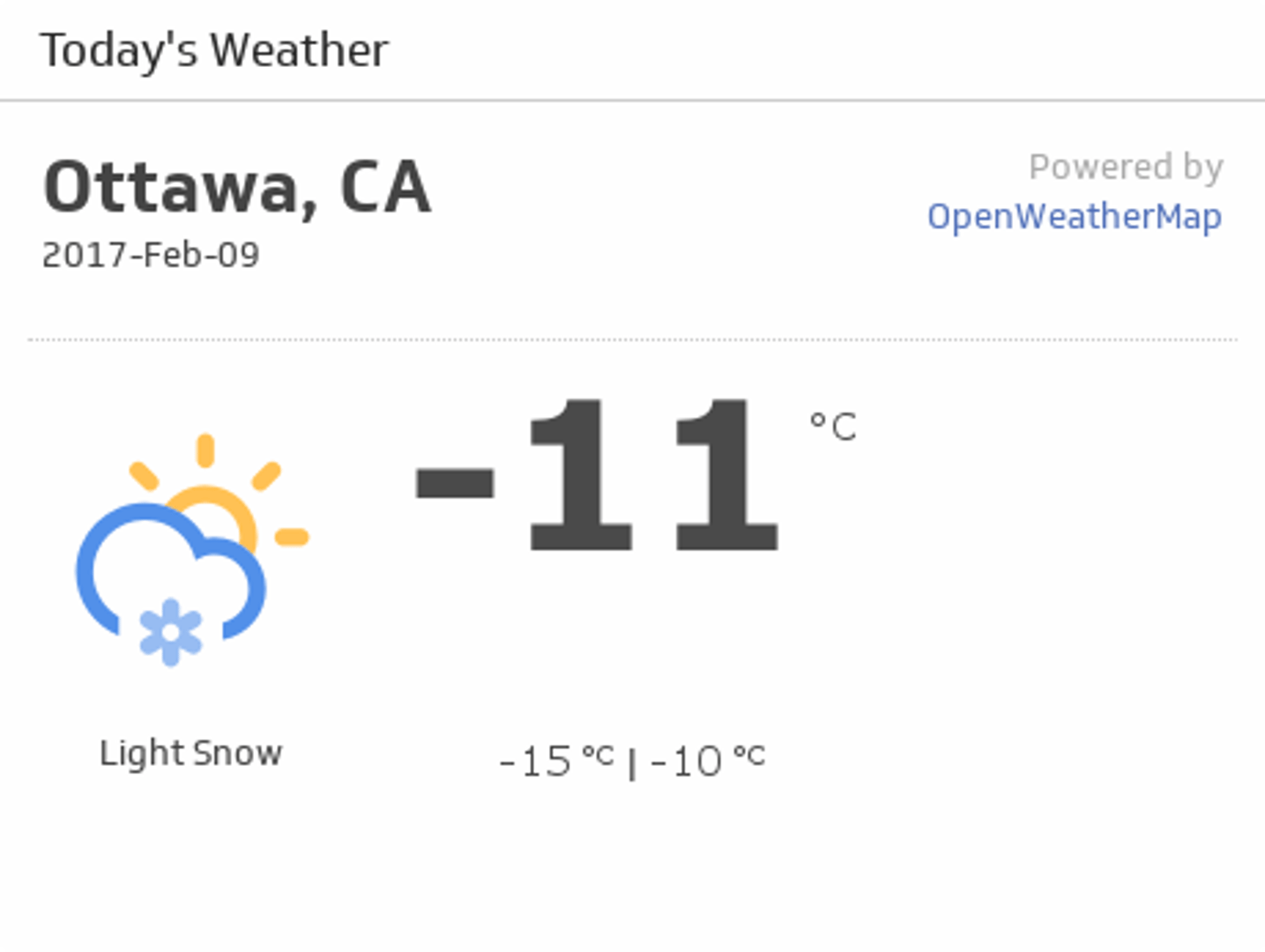The image size is (1265, 952).
Task: Click the -10 high temperature value
Action: [x=687, y=762]
